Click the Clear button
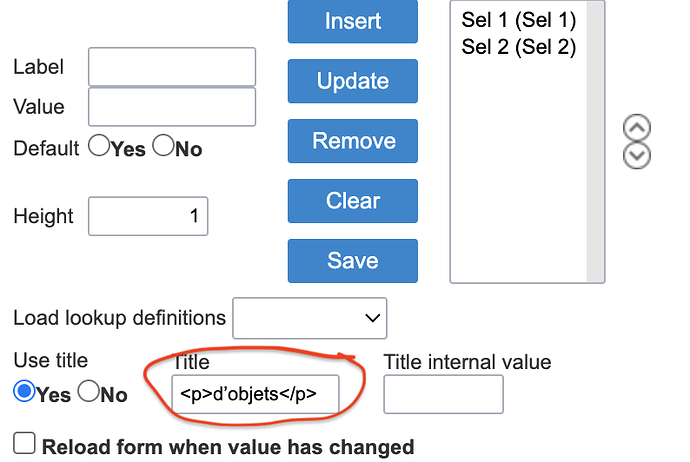 click(353, 201)
